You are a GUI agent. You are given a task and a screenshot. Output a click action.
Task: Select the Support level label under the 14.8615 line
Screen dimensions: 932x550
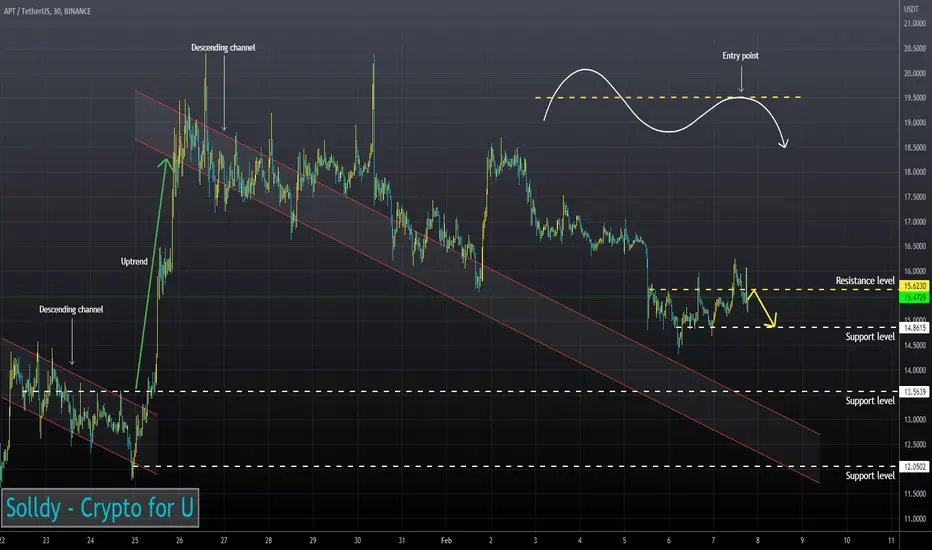point(870,337)
